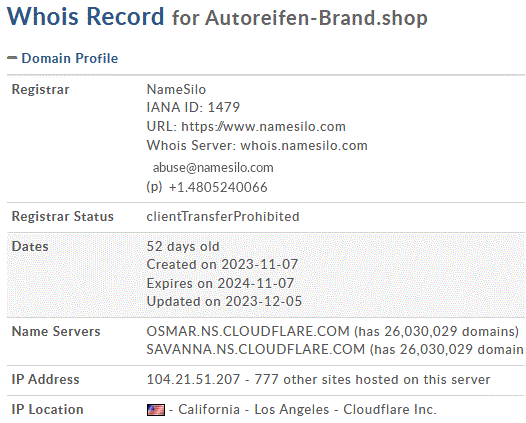Click the registrar phone number +1.4805240066
526x423 pixels.
(218, 187)
